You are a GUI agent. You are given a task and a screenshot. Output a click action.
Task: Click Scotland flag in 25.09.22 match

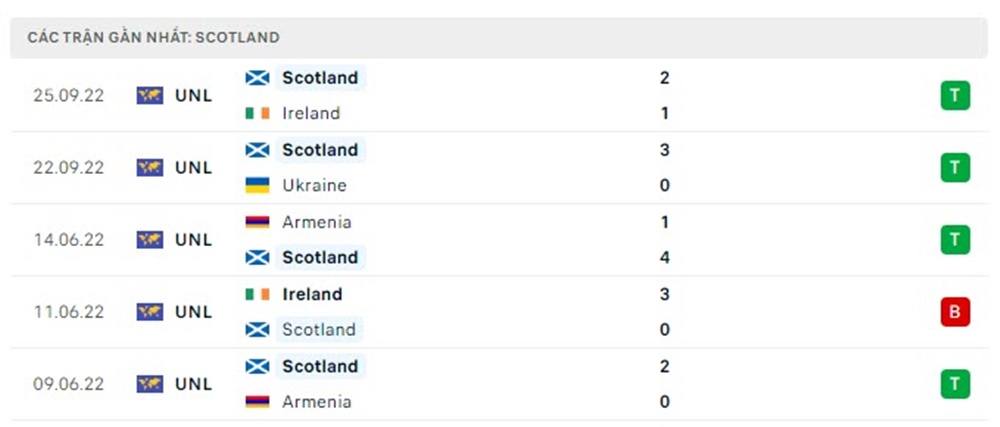point(257,78)
